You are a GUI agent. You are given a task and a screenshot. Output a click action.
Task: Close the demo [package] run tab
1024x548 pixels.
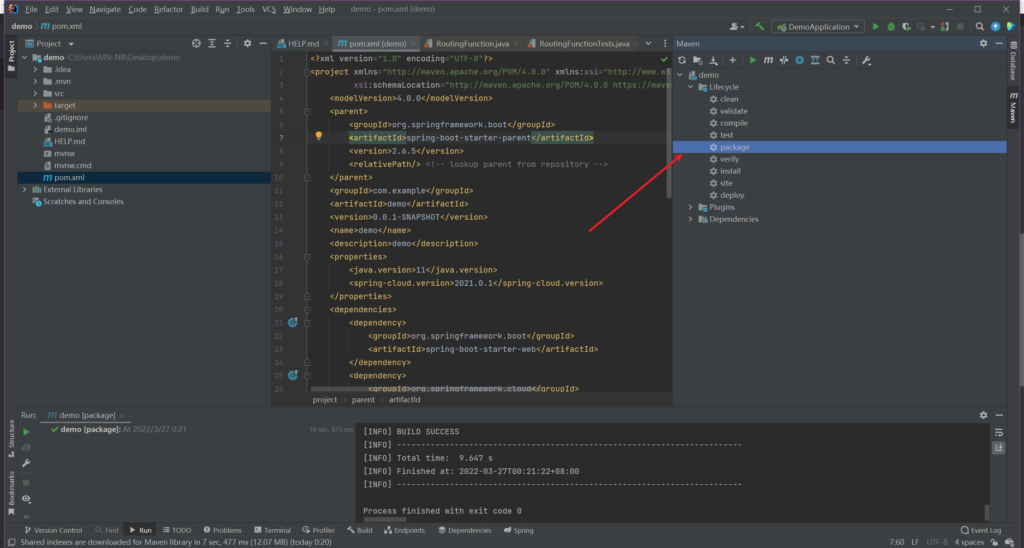point(122,415)
